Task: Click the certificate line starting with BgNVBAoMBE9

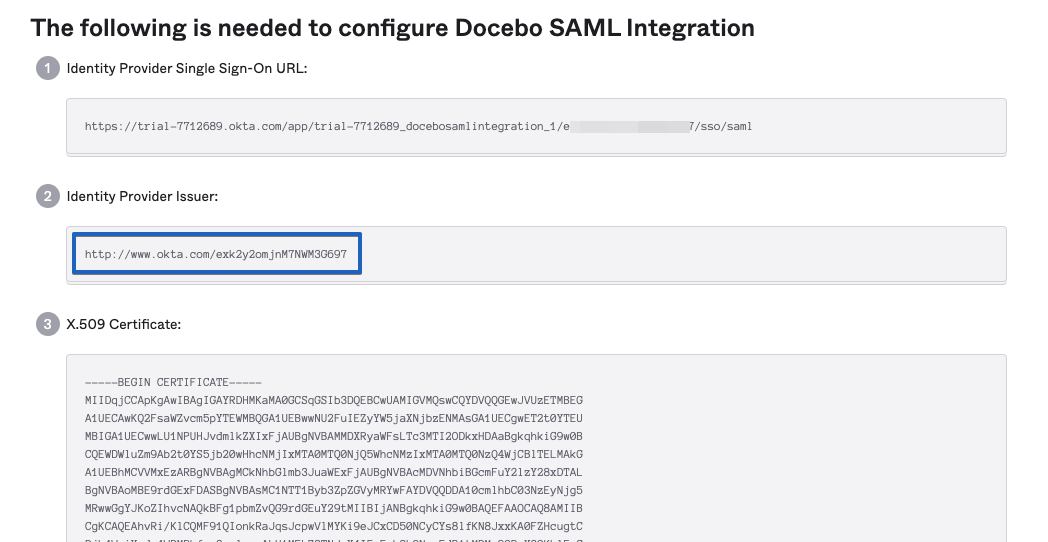Action: point(333,490)
